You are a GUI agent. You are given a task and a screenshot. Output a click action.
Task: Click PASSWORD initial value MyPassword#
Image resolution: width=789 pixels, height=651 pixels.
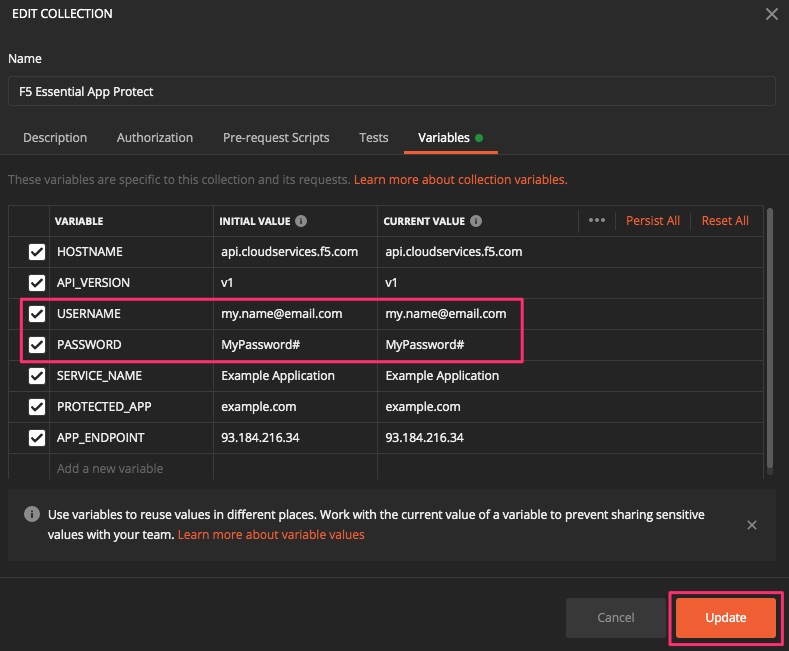click(x=260, y=345)
